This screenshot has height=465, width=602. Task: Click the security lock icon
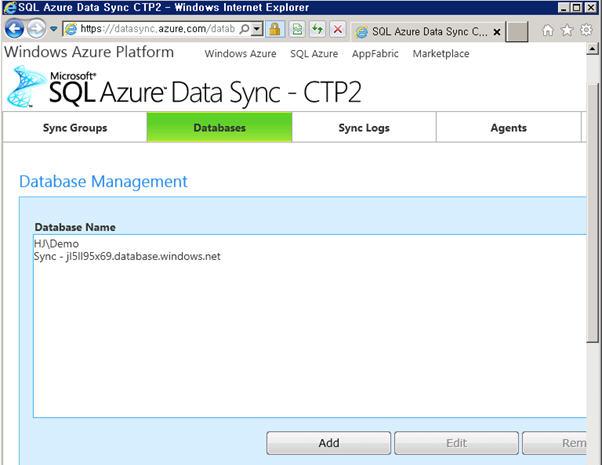point(275,29)
